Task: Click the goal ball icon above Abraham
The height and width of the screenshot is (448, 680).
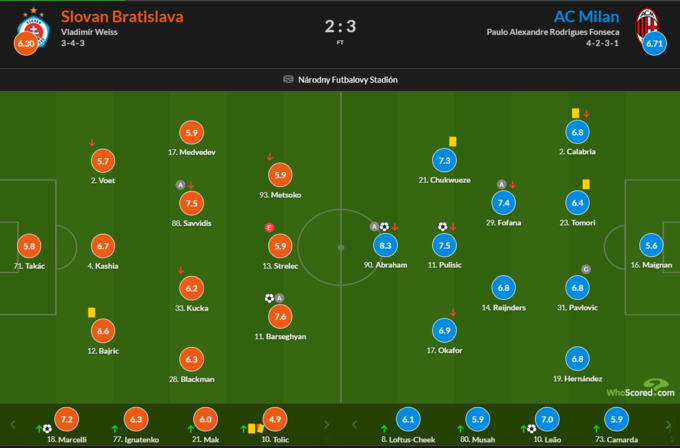Action: point(383,227)
